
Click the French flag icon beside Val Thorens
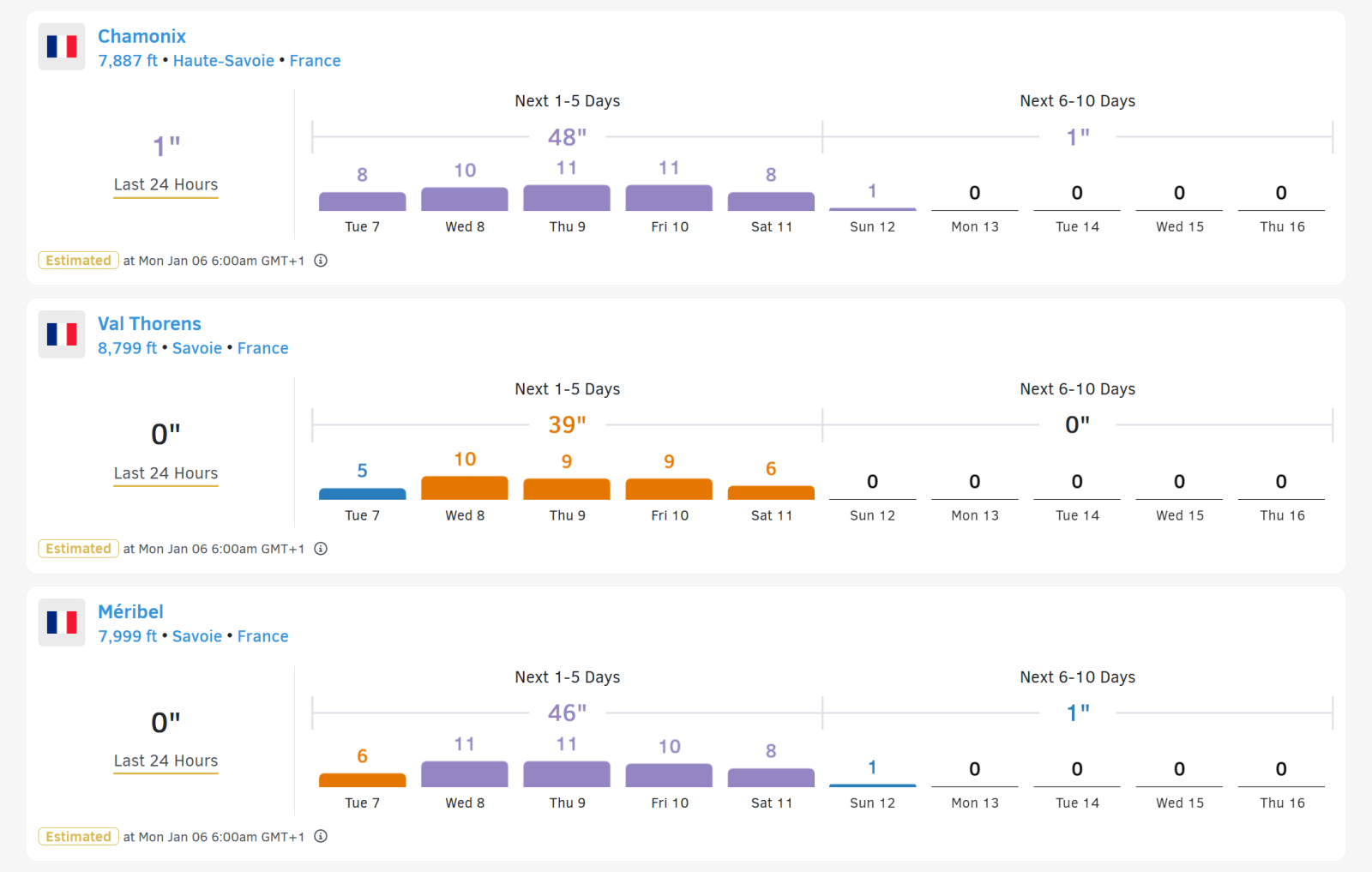tap(62, 334)
